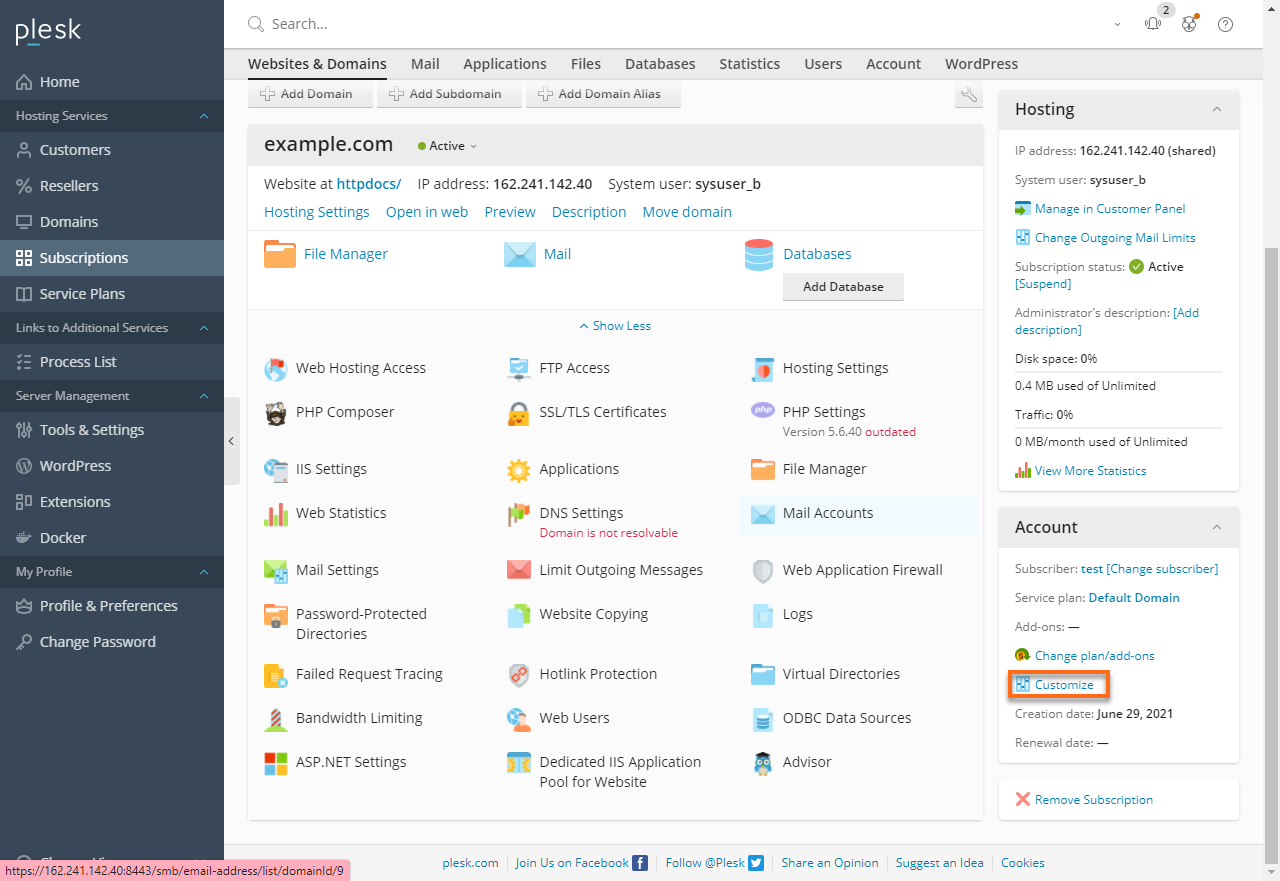
Task: Collapse the Hosting panel
Action: point(1216,110)
